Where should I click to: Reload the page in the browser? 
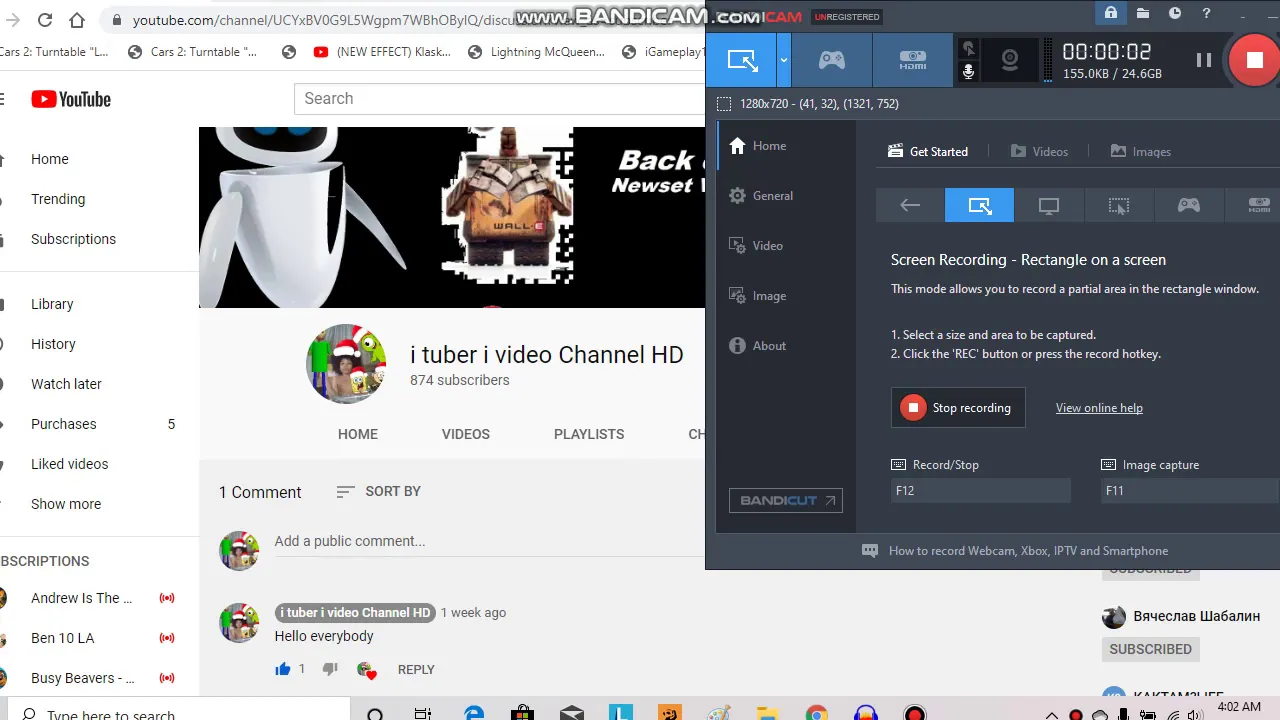click(45, 20)
